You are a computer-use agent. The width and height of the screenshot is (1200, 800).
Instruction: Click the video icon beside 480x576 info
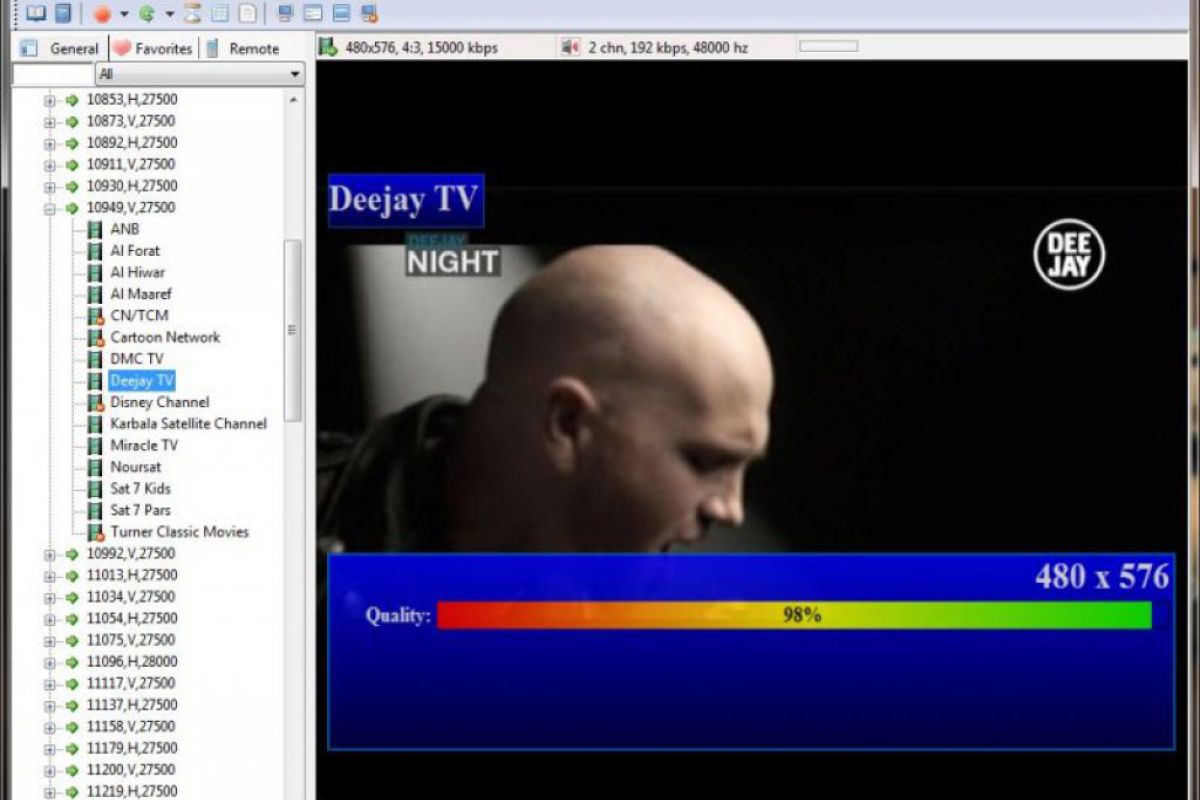(x=328, y=47)
